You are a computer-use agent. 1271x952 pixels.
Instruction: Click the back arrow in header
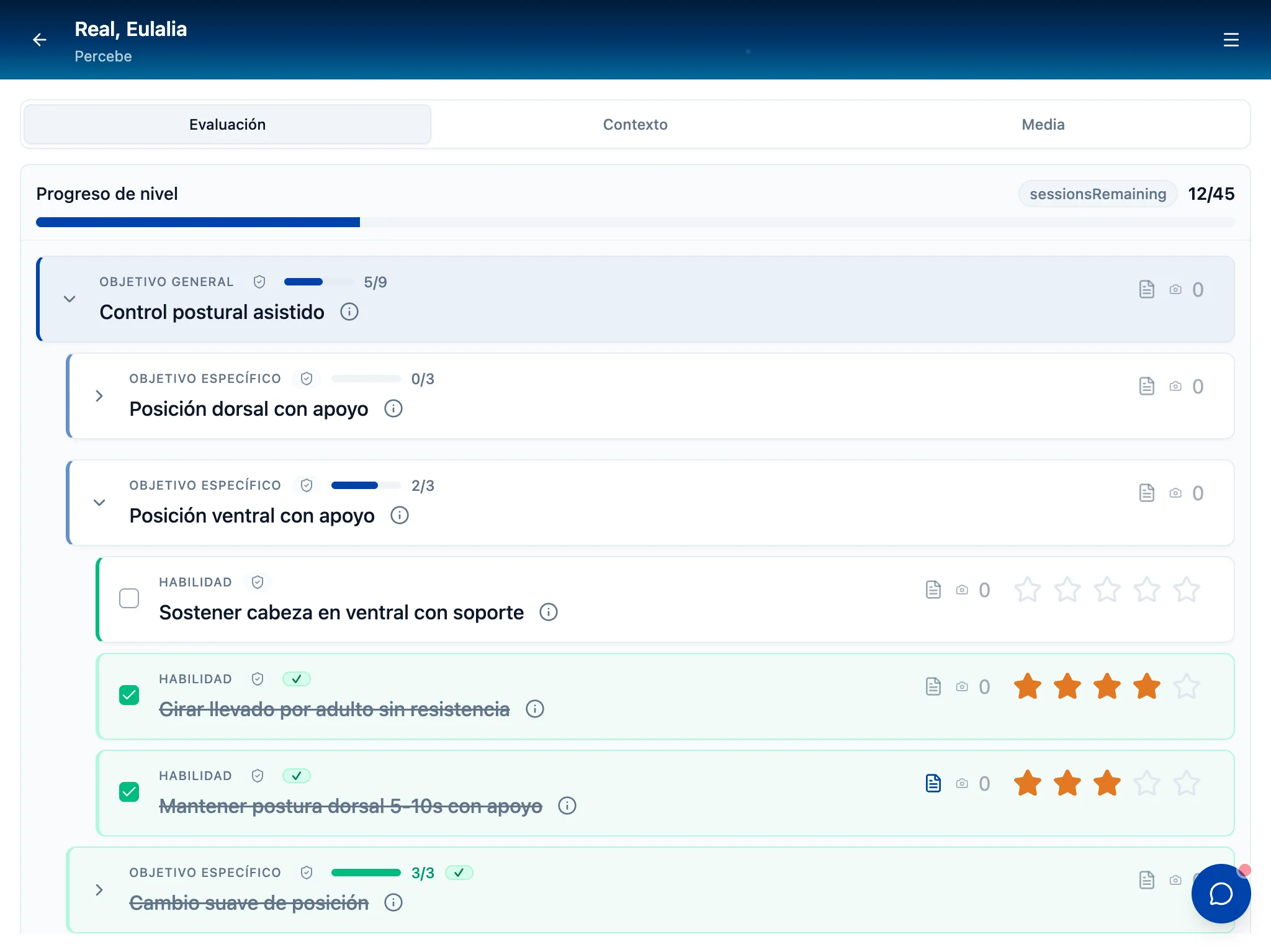pyautogui.click(x=40, y=40)
